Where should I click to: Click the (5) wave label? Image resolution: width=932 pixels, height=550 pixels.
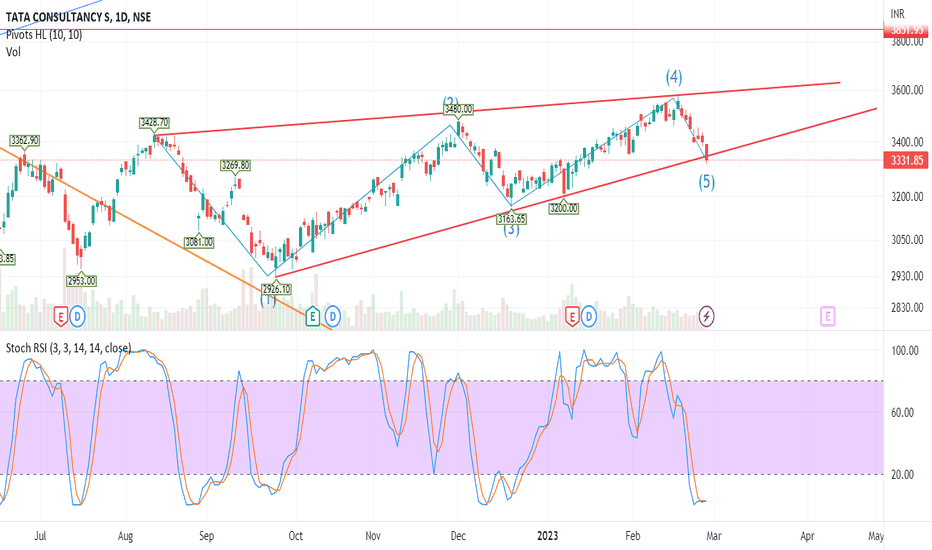[706, 181]
